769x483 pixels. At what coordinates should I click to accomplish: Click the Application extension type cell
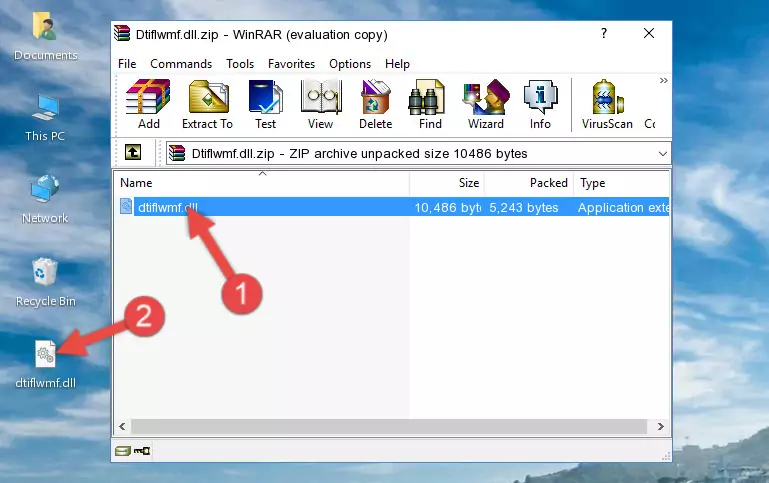[x=623, y=207]
